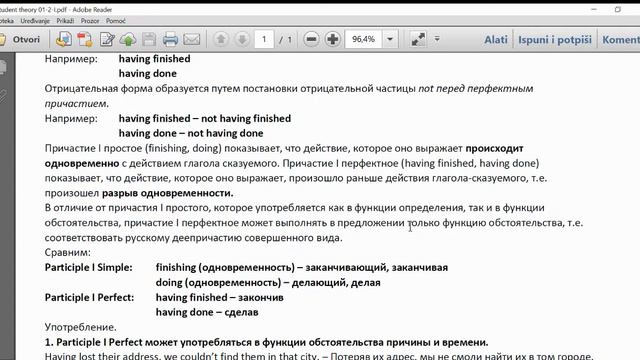Click the 'Participle I Perfect:' label
Viewport: 640px width, 360px height.
[89, 297]
